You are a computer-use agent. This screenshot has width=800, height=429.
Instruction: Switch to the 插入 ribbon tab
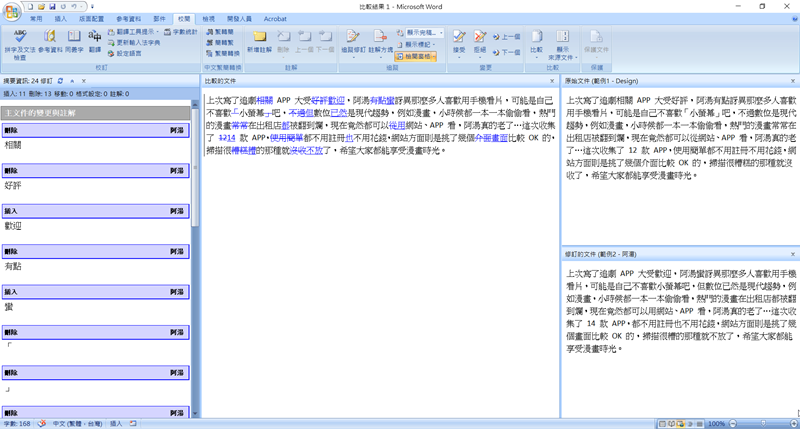(x=61, y=19)
